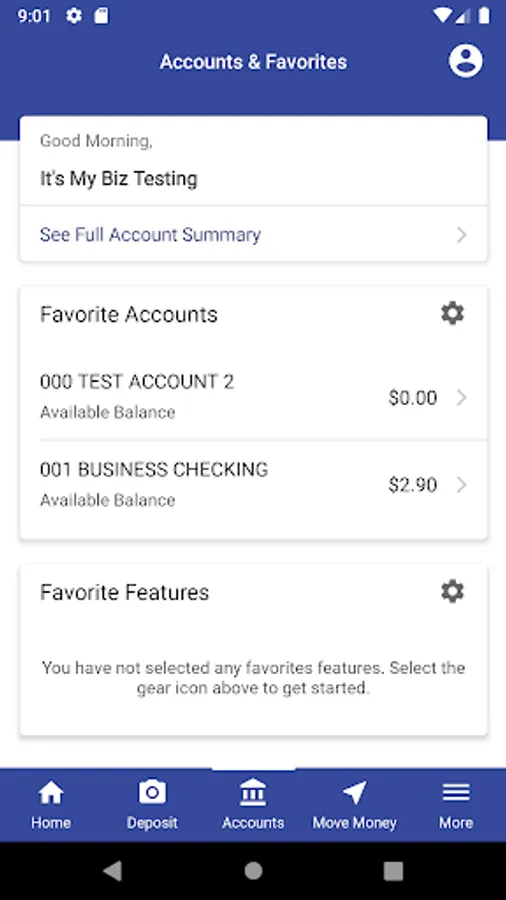
Task: Tap the Deposit camera icon
Action: [x=152, y=793]
